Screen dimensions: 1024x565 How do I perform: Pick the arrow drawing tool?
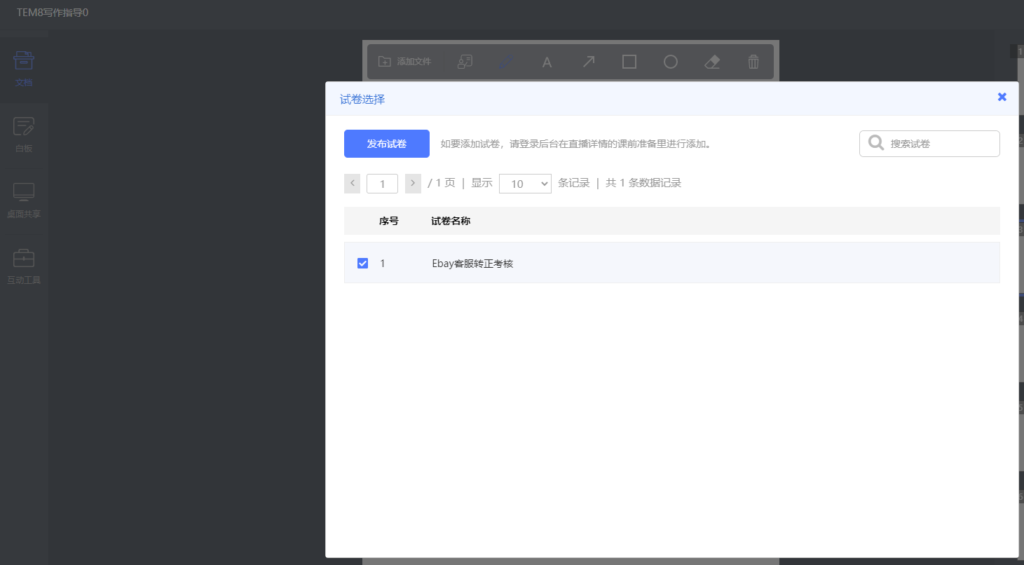click(x=588, y=61)
